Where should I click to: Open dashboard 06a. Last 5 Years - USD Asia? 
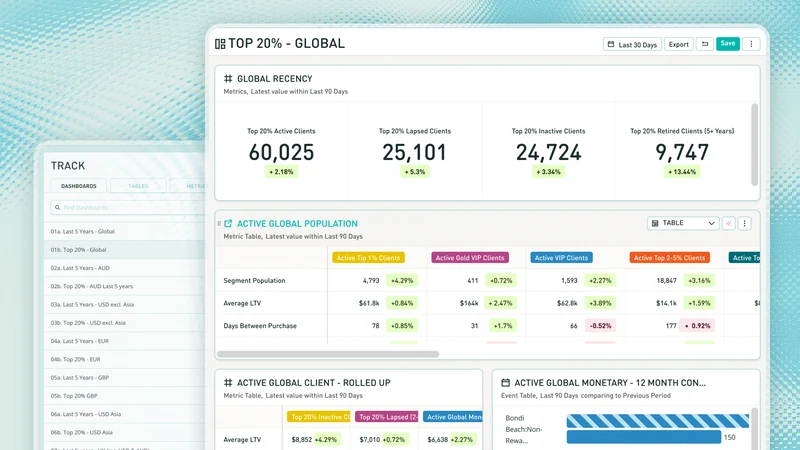[124, 414]
